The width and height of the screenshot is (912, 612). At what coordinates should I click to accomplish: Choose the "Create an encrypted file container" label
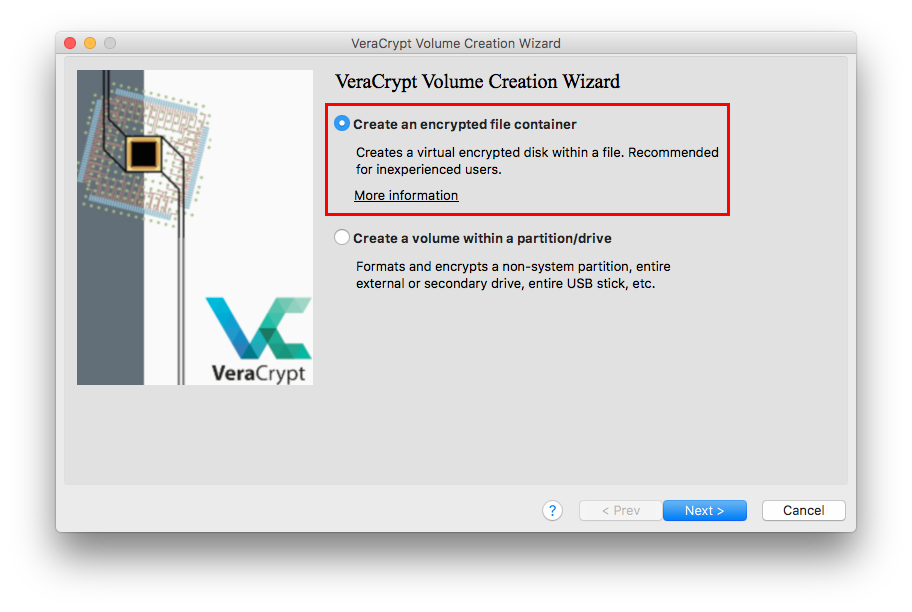coord(465,124)
